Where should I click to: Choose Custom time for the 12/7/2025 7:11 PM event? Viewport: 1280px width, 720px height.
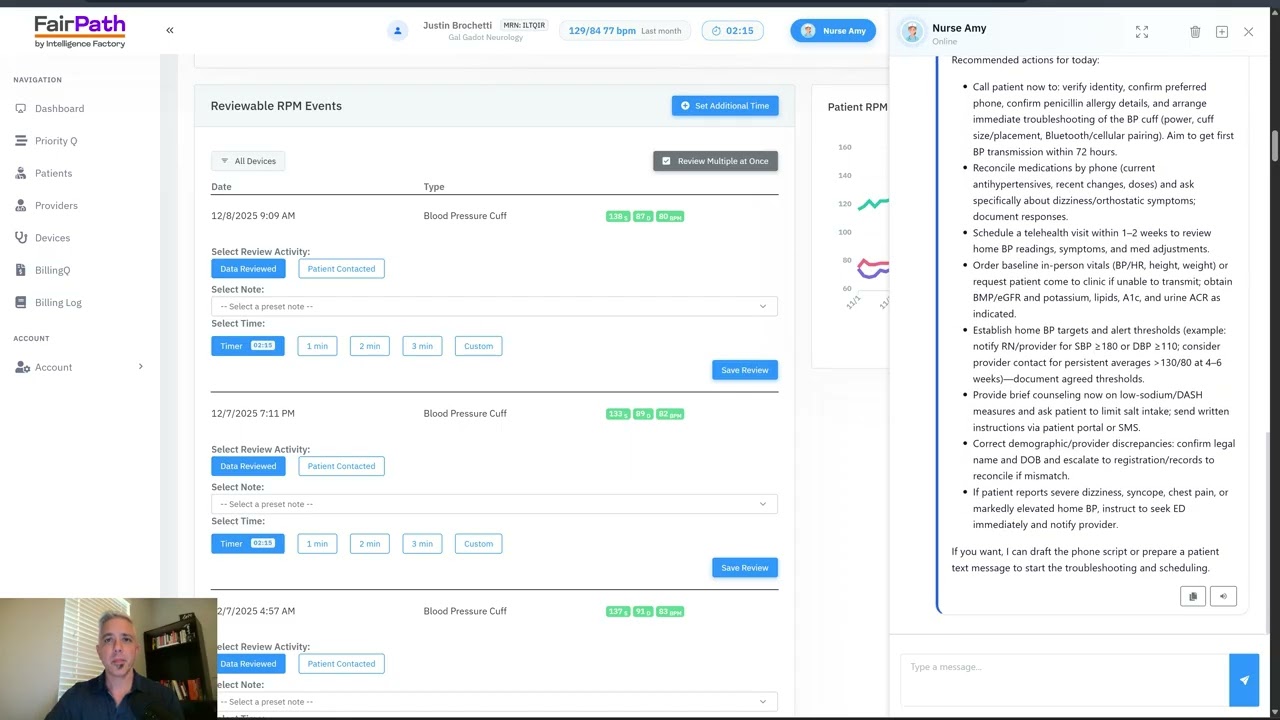pyautogui.click(x=478, y=544)
